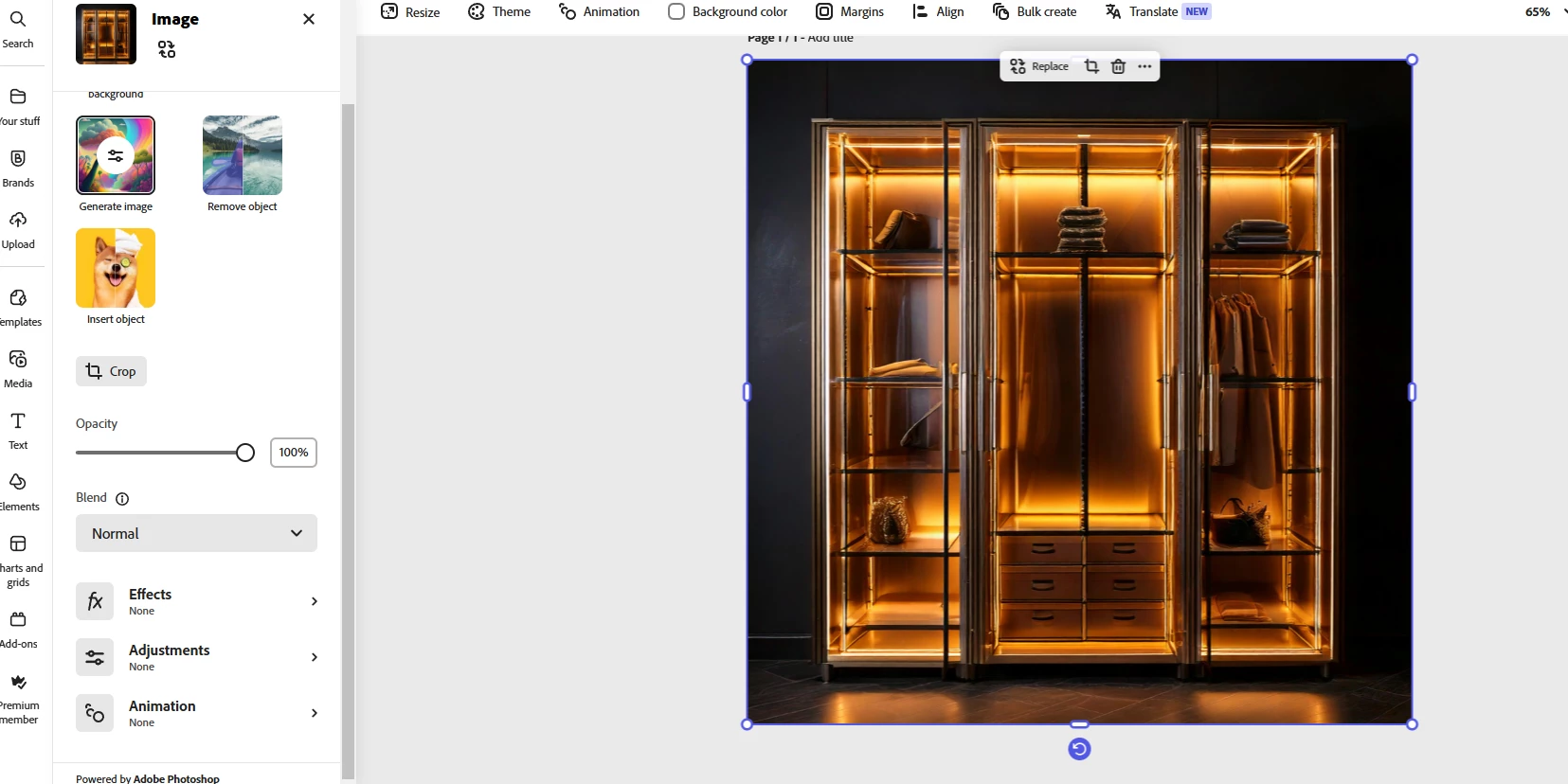Open the Templates panel
The width and height of the screenshot is (1568, 784).
pyautogui.click(x=18, y=308)
